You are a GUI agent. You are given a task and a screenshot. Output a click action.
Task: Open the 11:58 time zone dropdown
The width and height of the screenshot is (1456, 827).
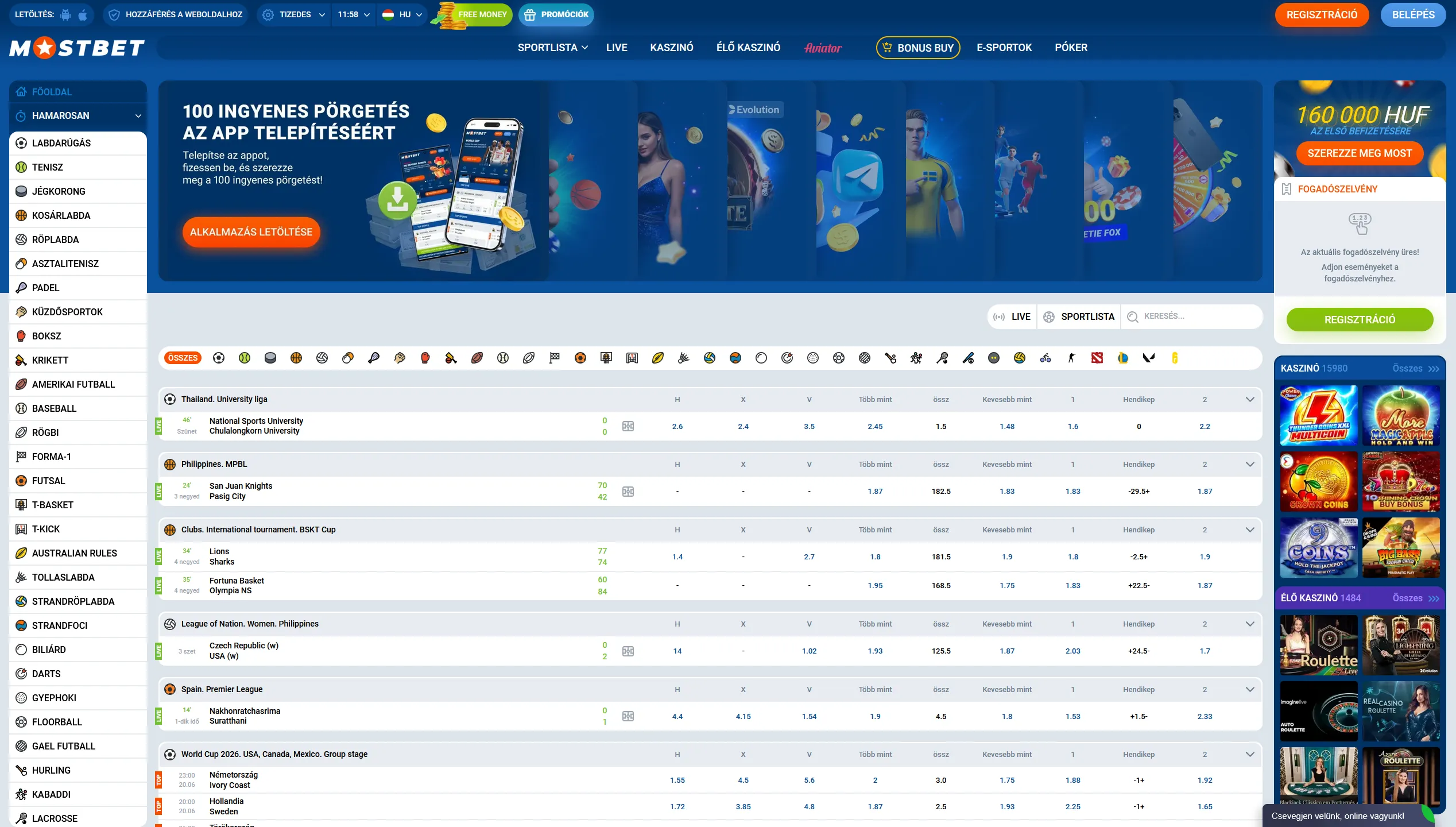pos(354,14)
